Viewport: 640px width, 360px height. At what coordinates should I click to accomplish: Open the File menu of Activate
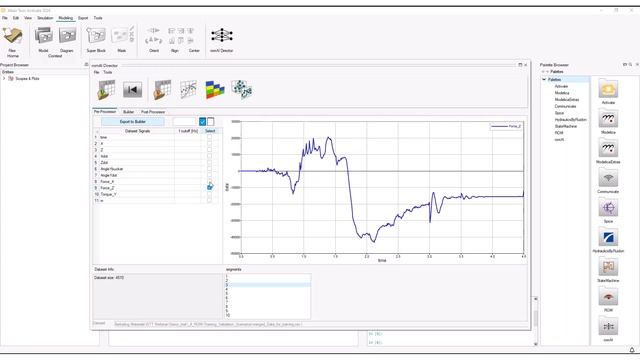[4, 18]
